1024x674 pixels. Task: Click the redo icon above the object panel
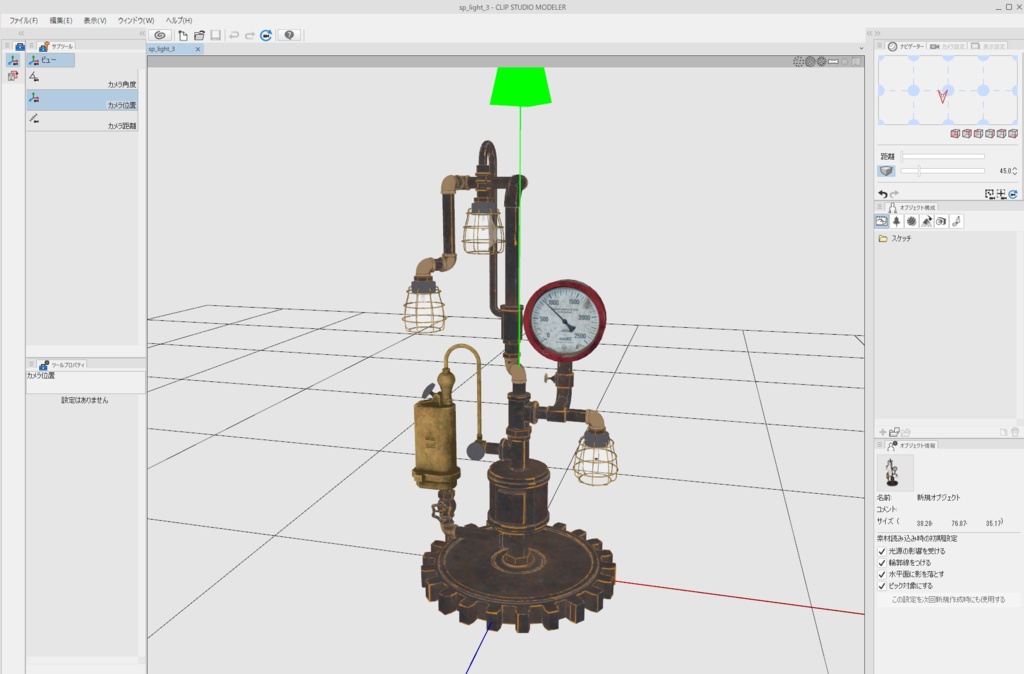pos(894,192)
